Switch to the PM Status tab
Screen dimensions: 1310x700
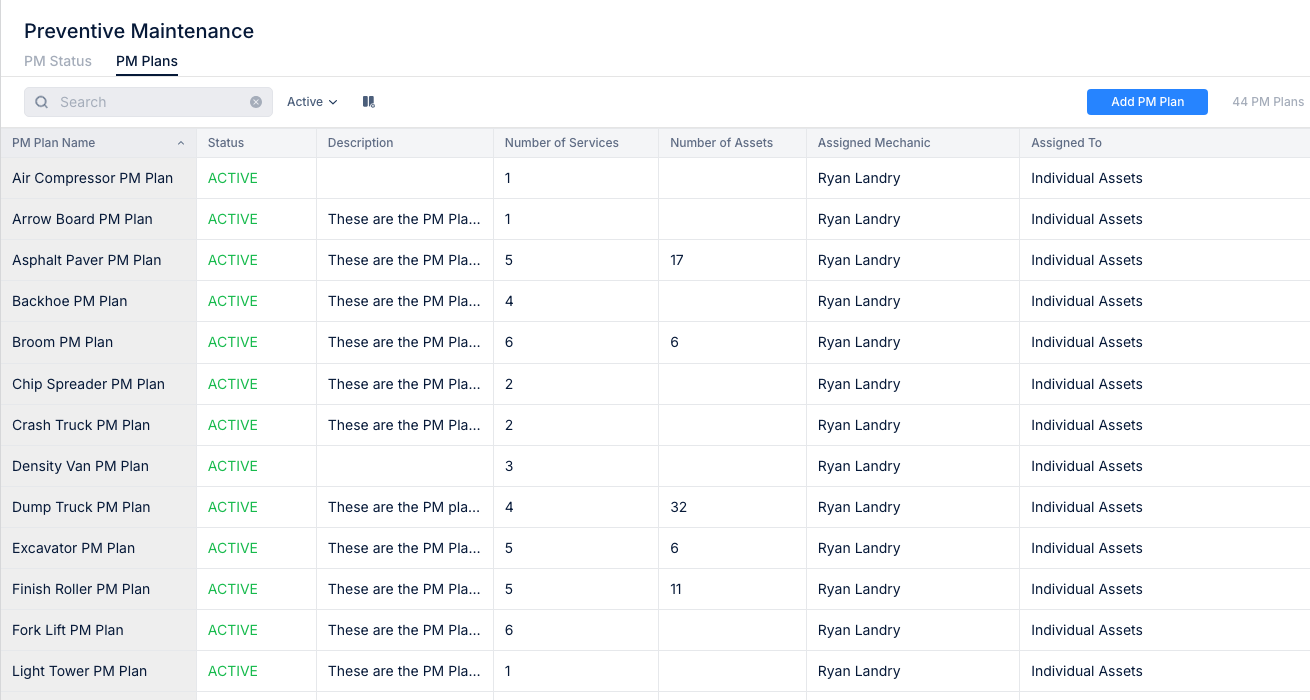coord(57,61)
